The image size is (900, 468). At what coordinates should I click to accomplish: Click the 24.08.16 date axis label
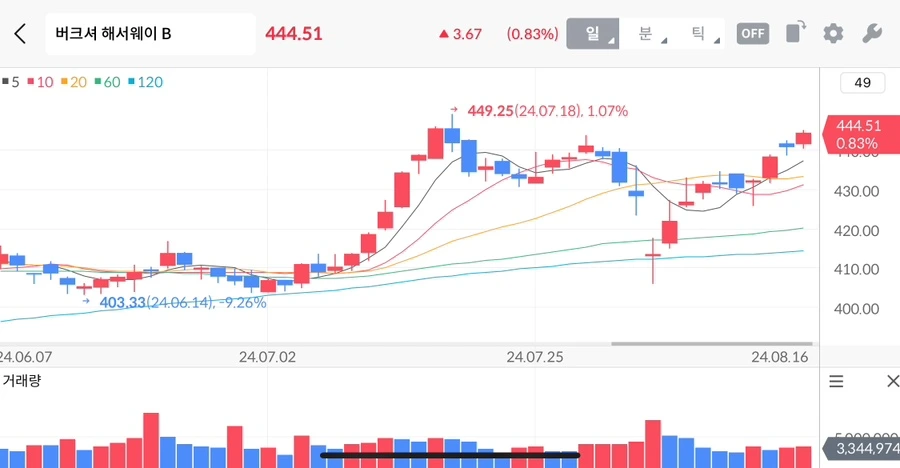(780, 357)
